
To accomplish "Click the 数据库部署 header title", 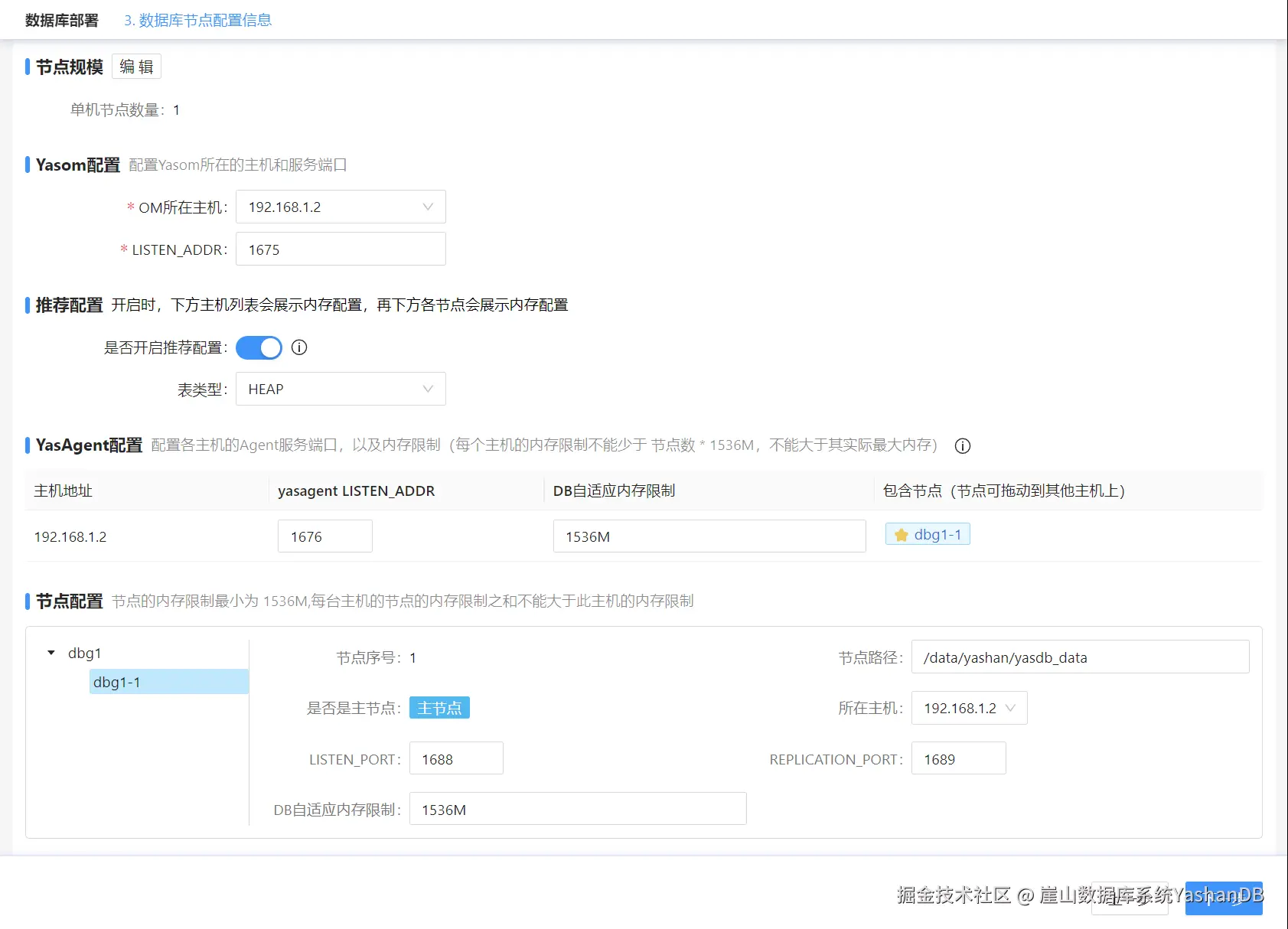I will pos(62,20).
